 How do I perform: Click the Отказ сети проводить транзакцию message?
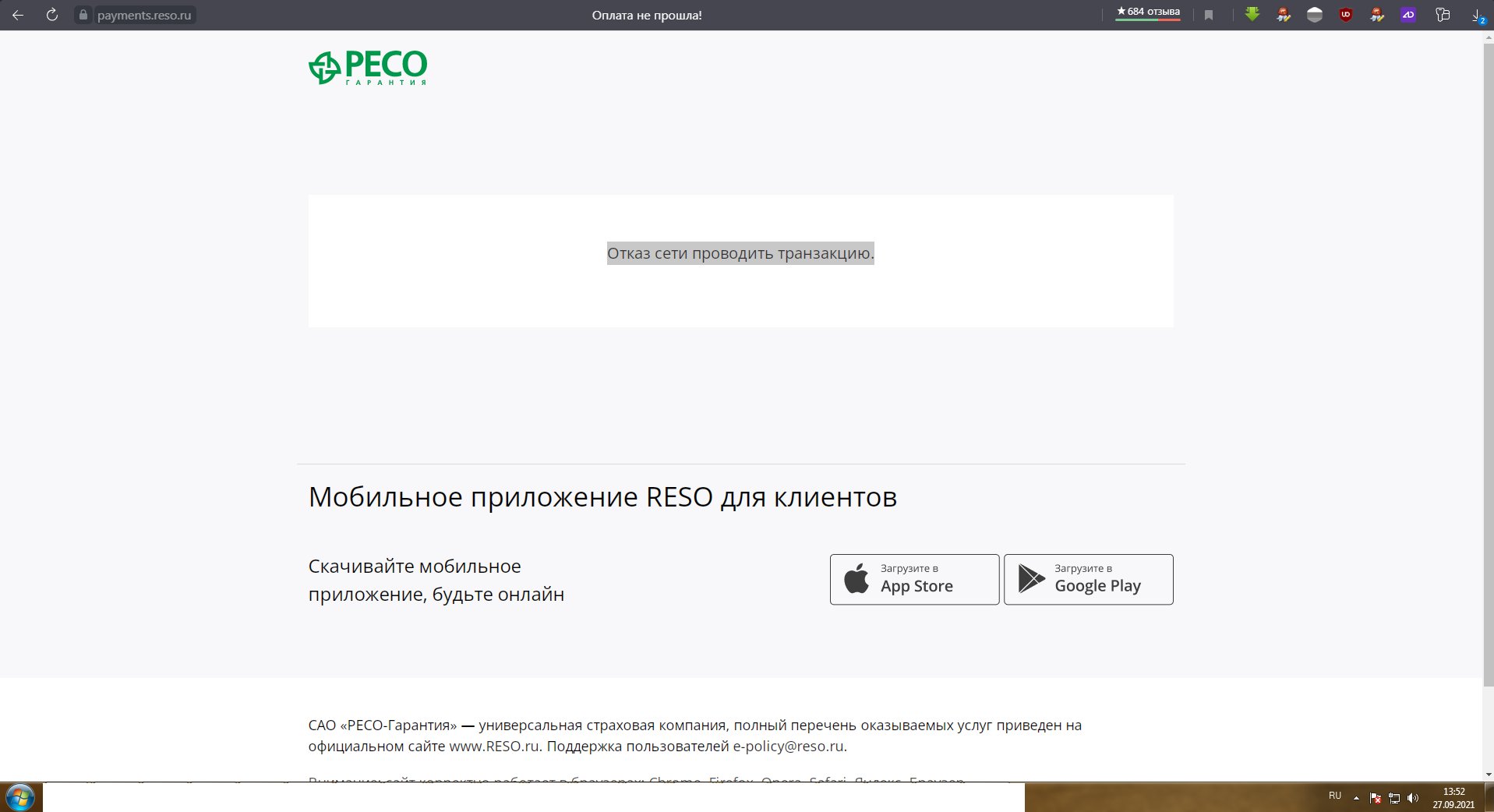740,253
